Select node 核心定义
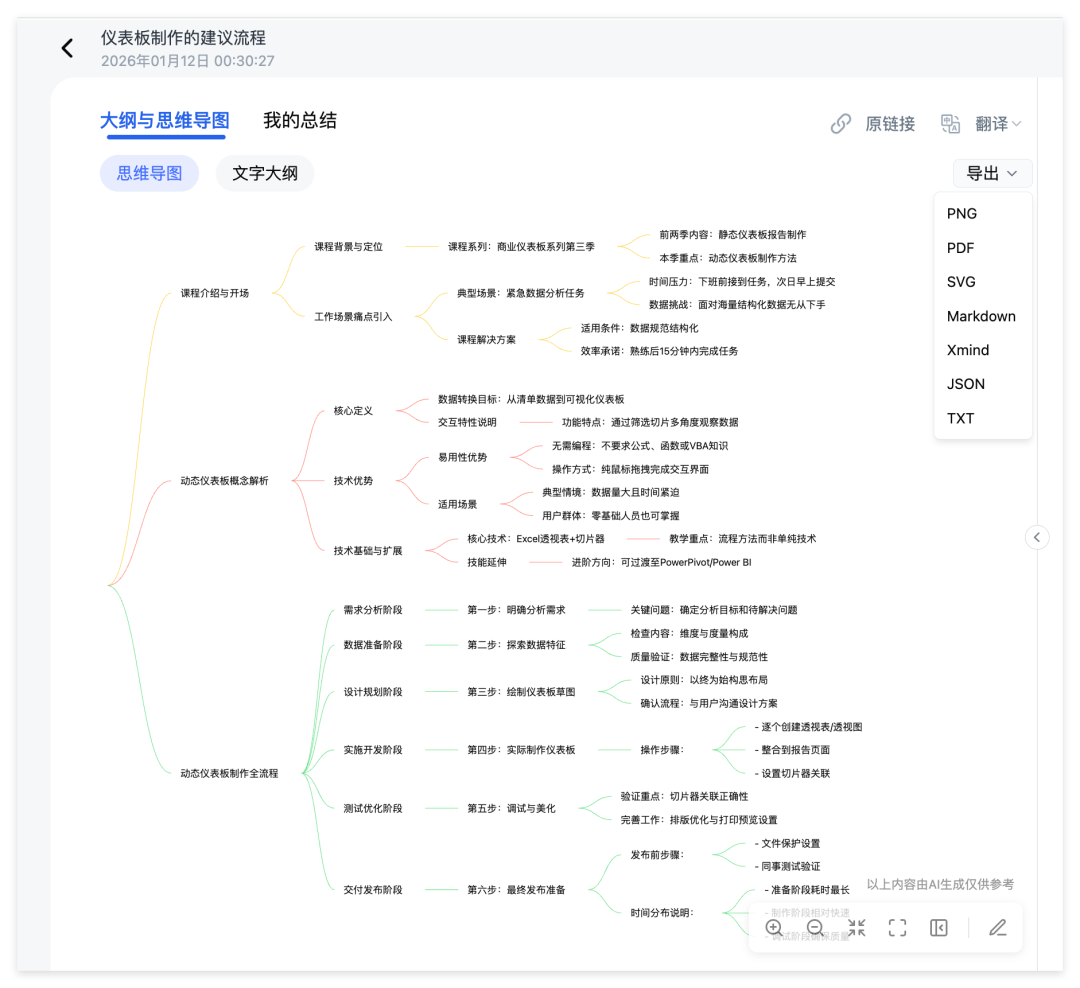1080x988 pixels. click(x=353, y=411)
